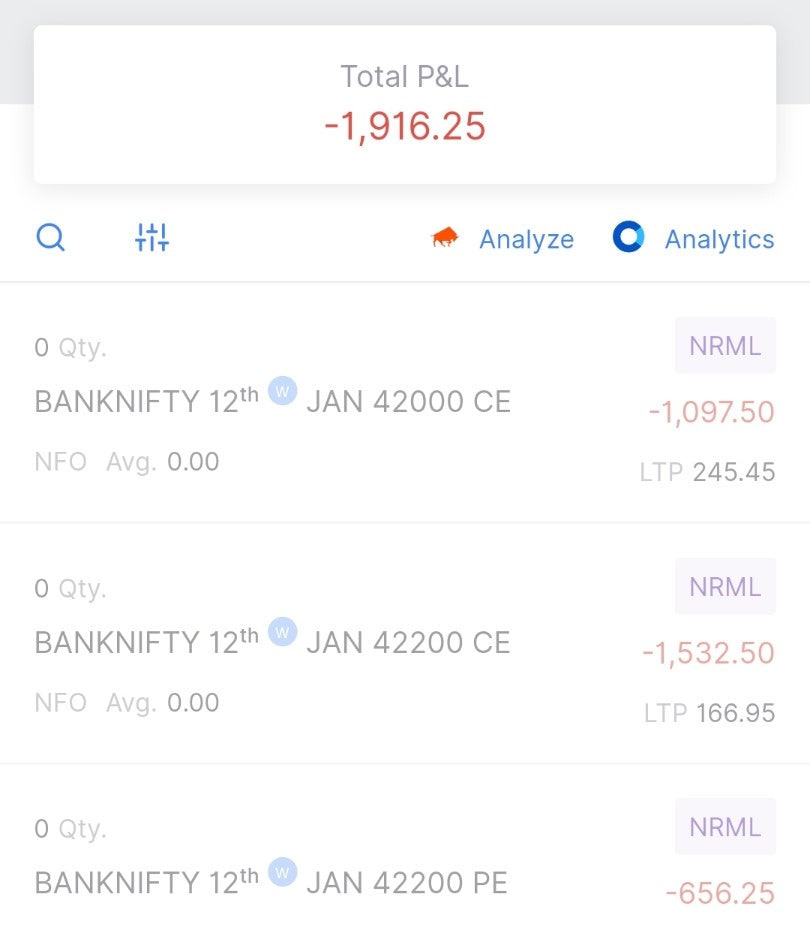Click the total -1,916.25 amount
The width and height of the screenshot is (810, 928).
coord(404,127)
